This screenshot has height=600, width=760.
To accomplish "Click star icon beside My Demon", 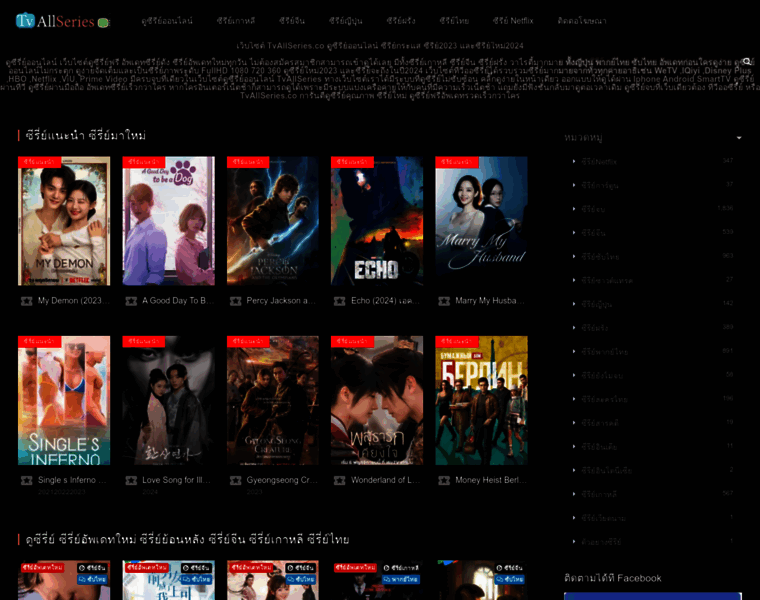I will [x=27, y=301].
